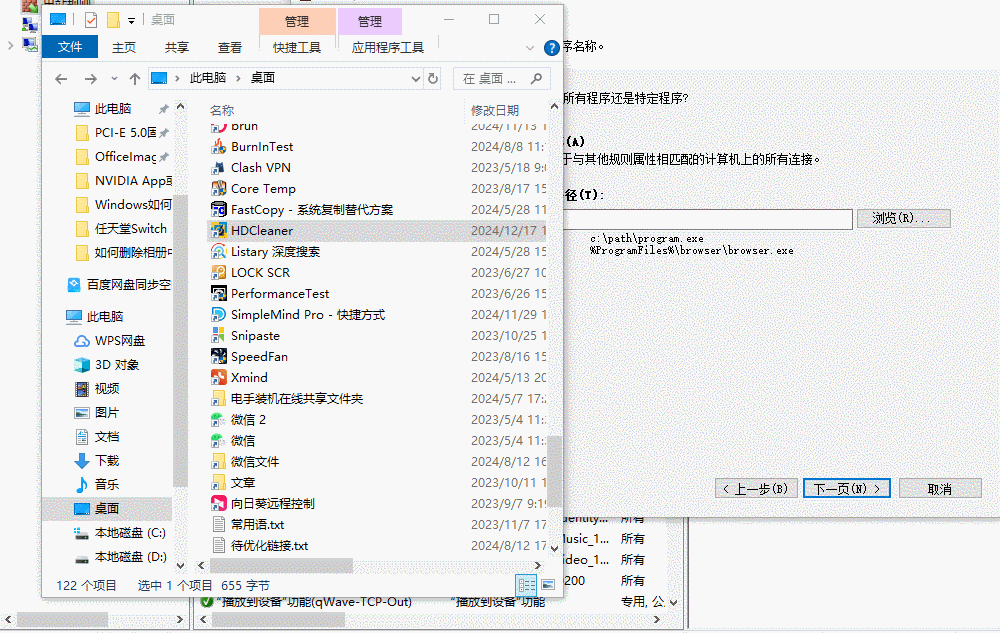Open the 文件 menu
Viewport: 1000px width, 633px height.
[x=69, y=46]
